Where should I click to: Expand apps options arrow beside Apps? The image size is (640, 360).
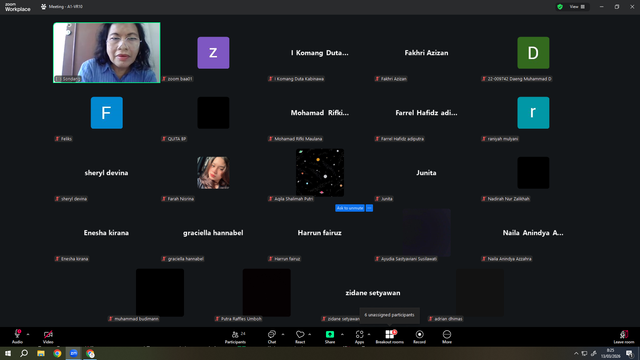pyautogui.click(x=369, y=334)
